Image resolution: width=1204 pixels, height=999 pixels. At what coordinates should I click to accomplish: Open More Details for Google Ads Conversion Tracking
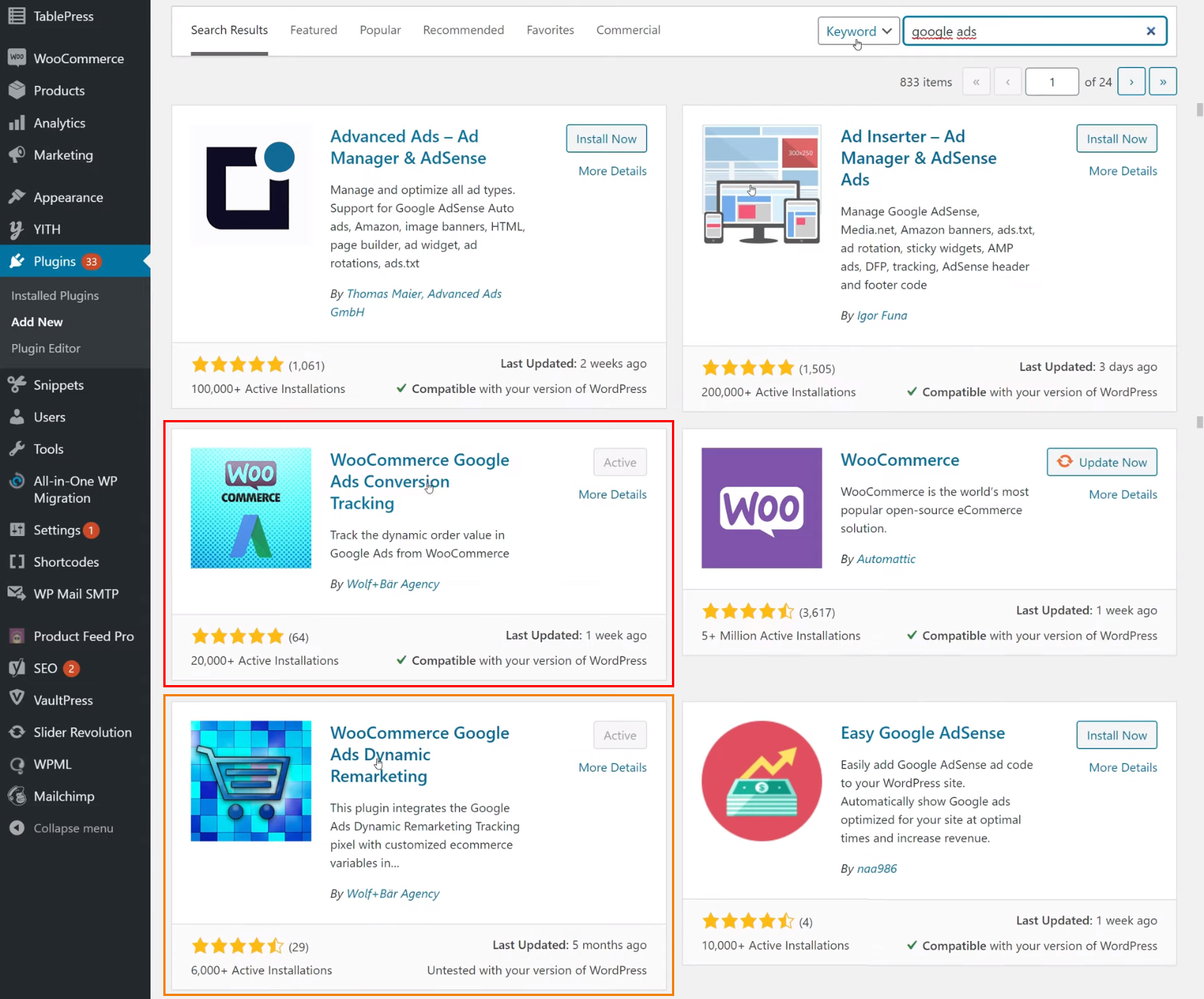tap(613, 495)
